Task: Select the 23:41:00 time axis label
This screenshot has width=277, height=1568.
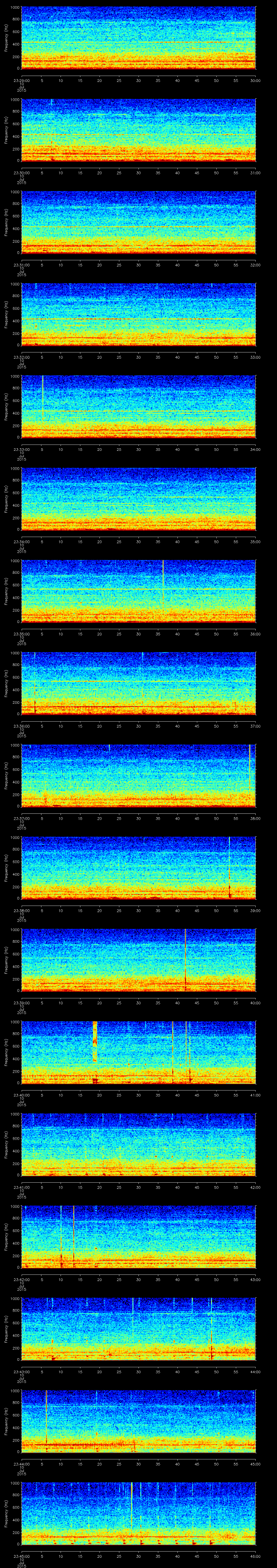Action: tap(21, 1187)
